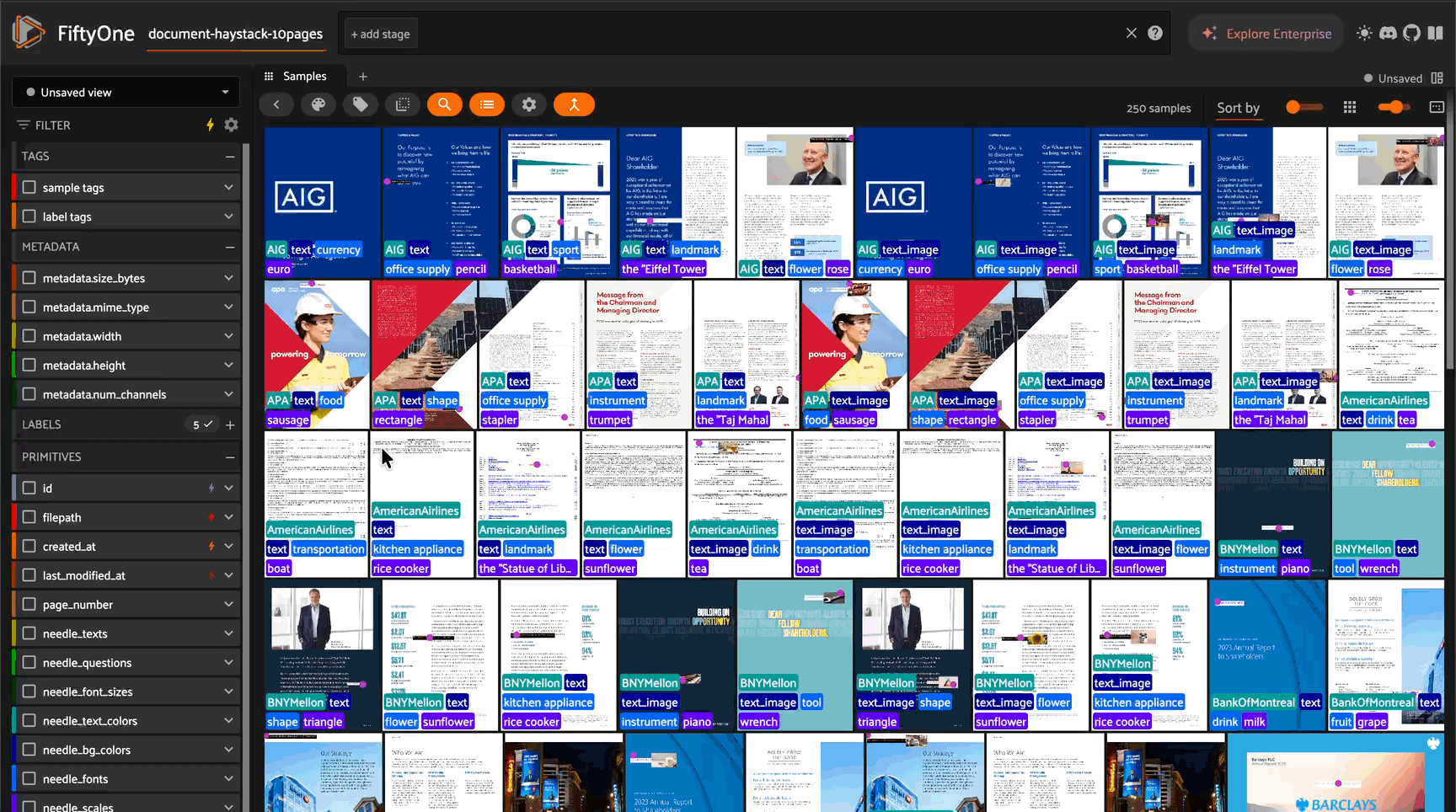Open the Unsaved view dropdown
The height and width of the screenshot is (812, 1456).
[x=126, y=93]
